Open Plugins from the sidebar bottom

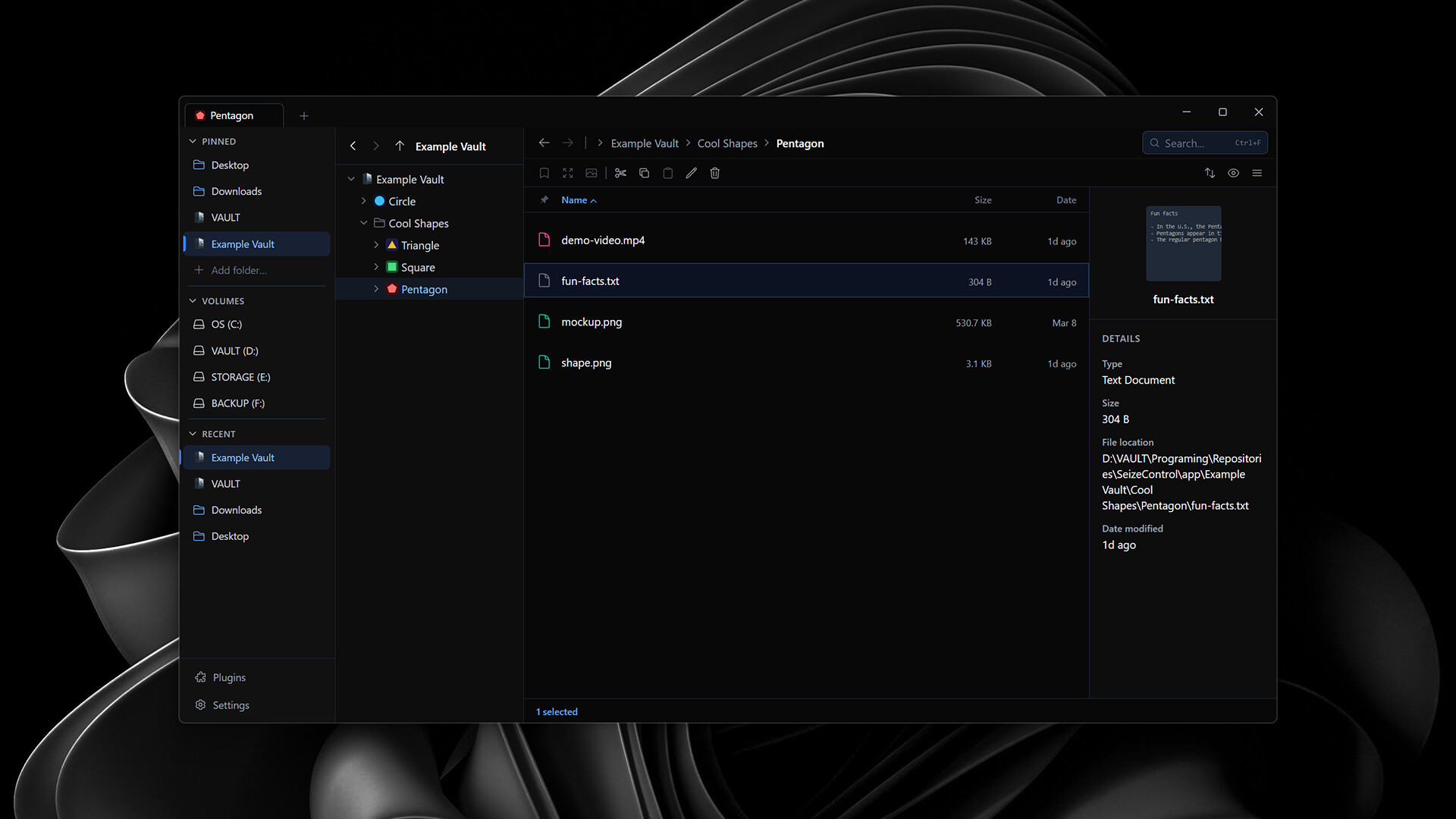pyautogui.click(x=228, y=677)
